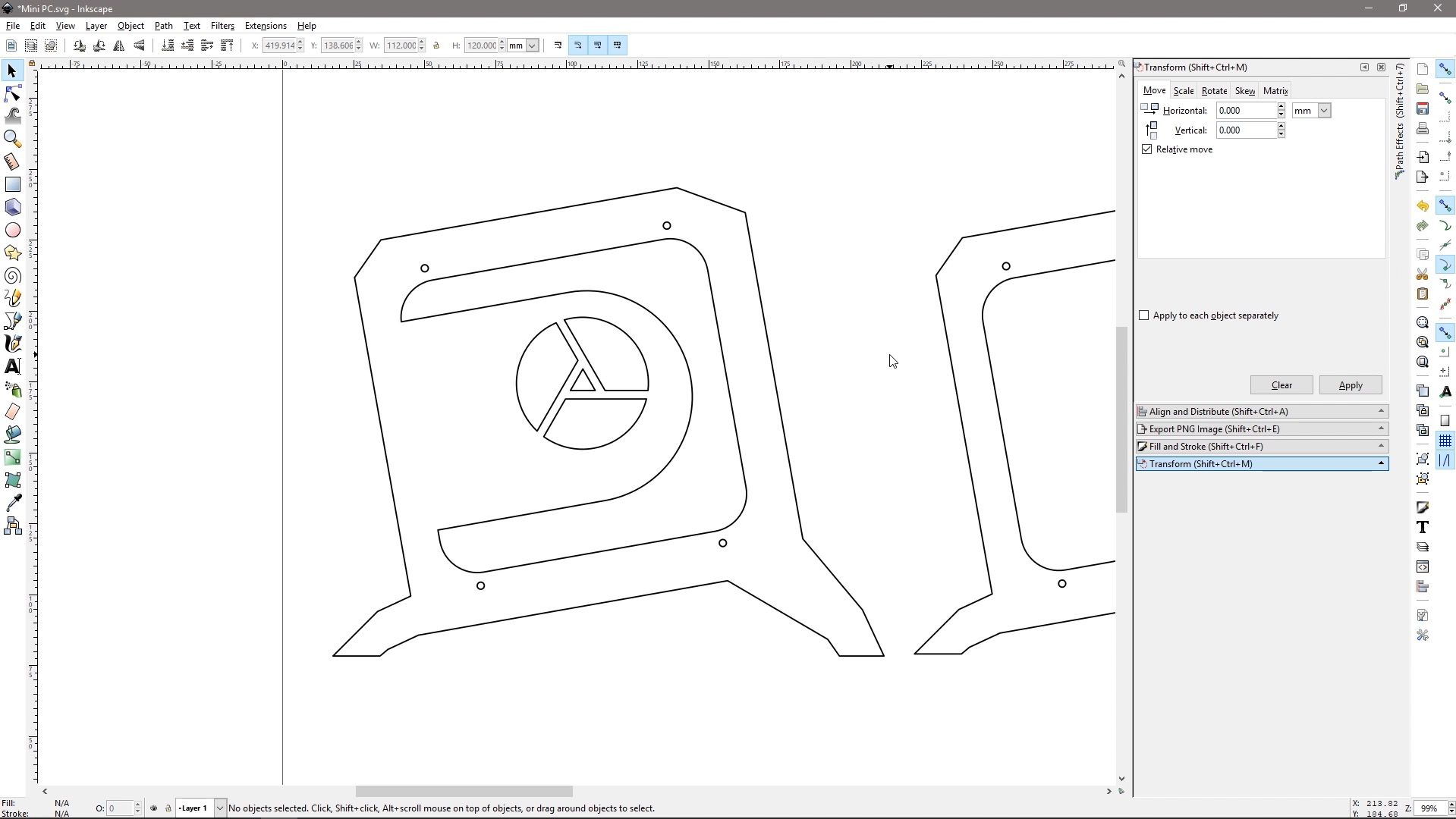
Task: Click the Undo arrow icon
Action: (1422, 206)
